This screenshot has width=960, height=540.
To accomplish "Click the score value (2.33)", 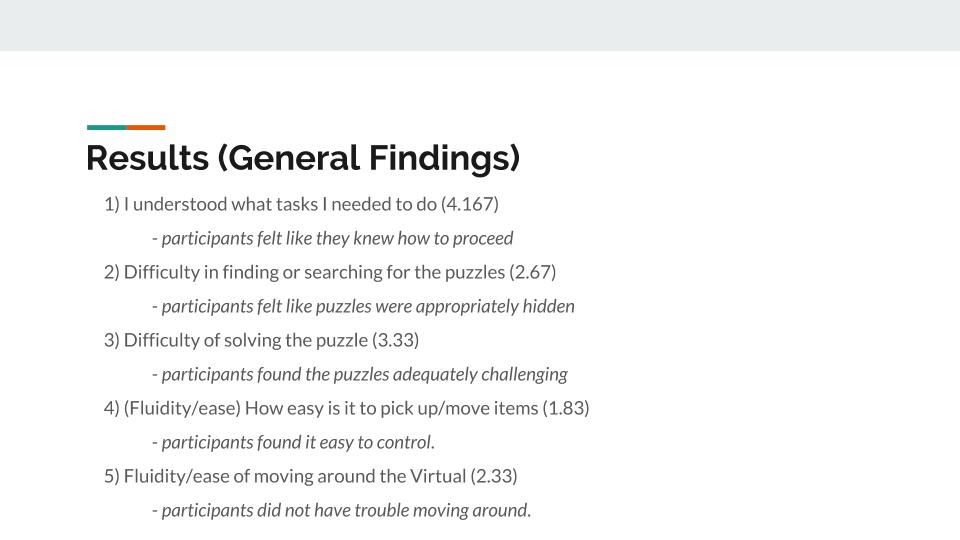I will click(x=494, y=476).
